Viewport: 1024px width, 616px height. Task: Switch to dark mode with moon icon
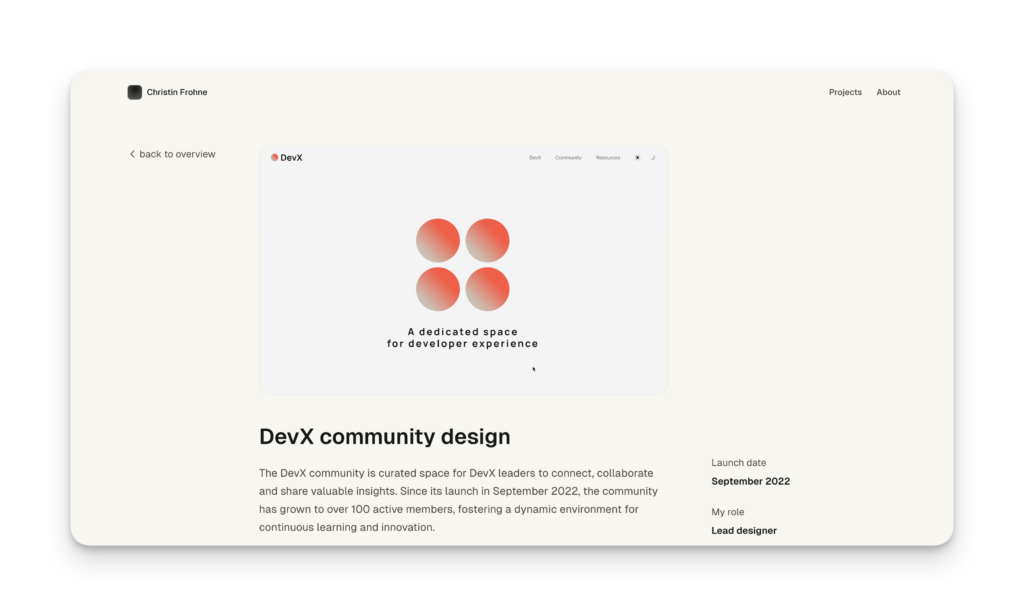point(653,158)
